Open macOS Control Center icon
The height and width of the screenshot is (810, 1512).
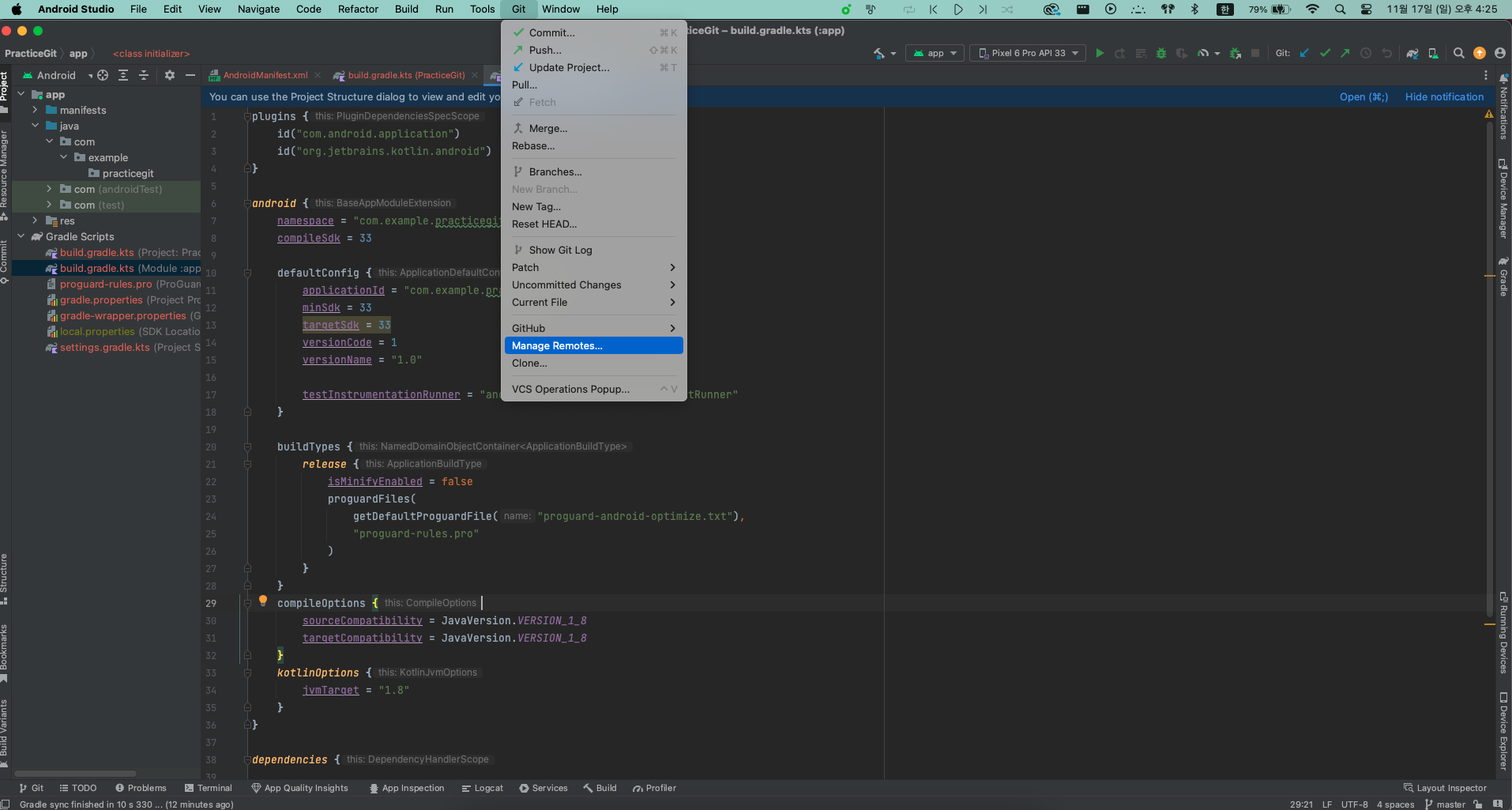point(1366,9)
